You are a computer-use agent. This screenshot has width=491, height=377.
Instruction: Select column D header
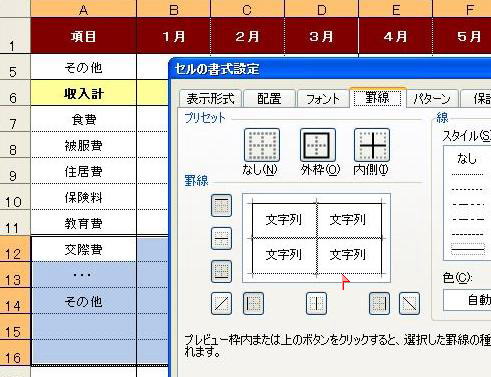322,9
